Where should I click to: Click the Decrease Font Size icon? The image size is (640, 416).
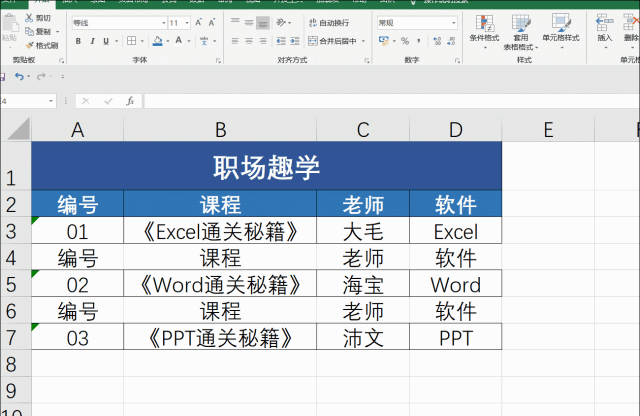point(212,23)
